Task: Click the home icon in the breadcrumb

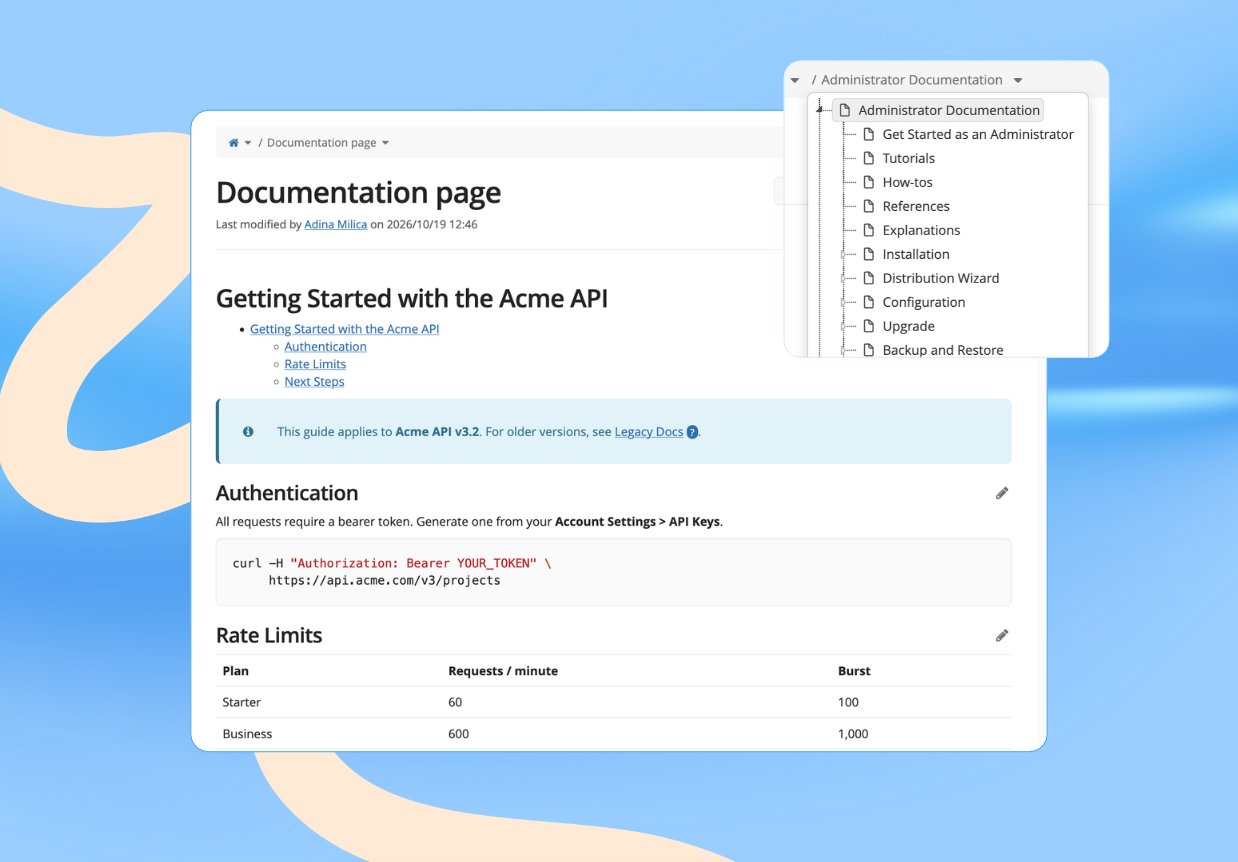Action: pos(234,143)
